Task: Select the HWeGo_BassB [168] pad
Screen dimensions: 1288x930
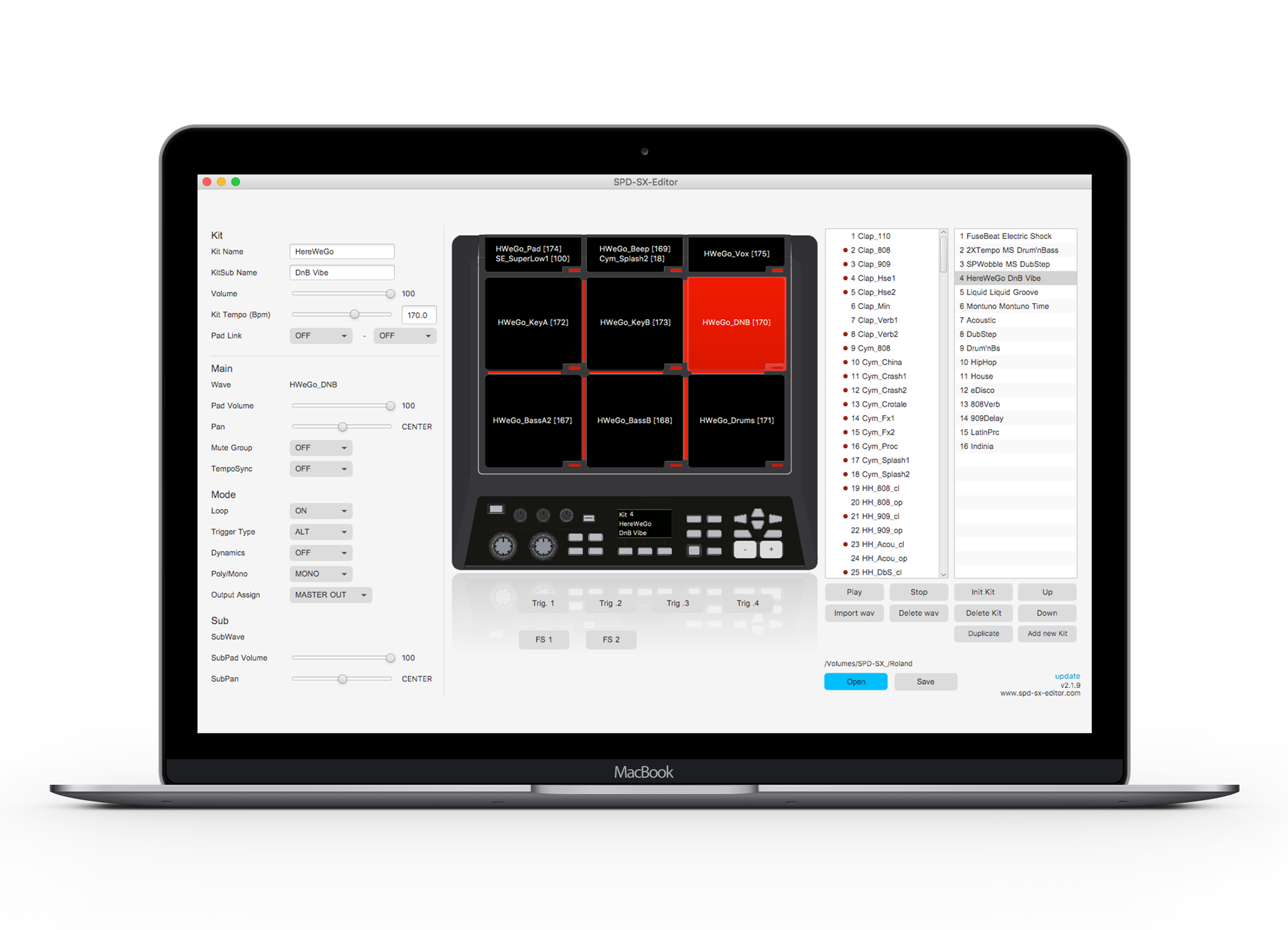Action: point(635,421)
